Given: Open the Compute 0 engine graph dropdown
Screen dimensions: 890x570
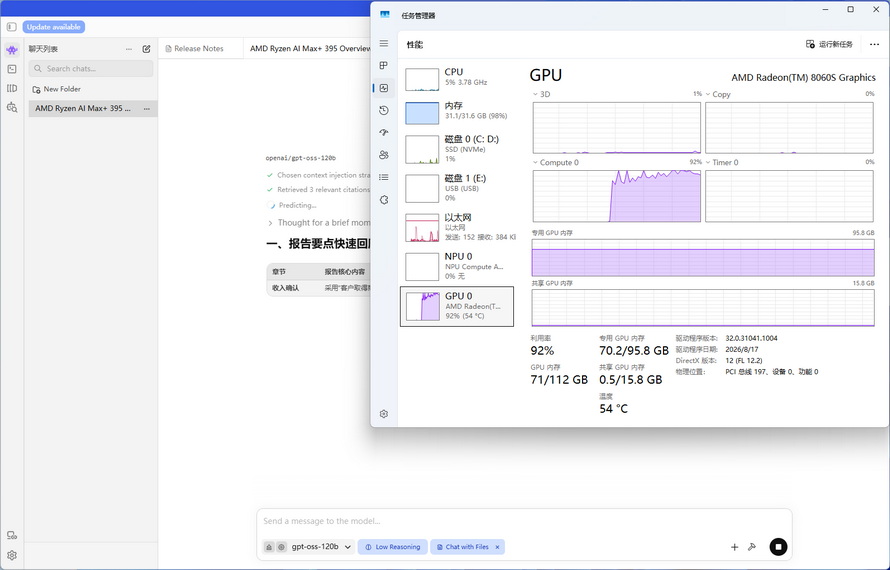Looking at the screenshot, I should click(x=535, y=162).
